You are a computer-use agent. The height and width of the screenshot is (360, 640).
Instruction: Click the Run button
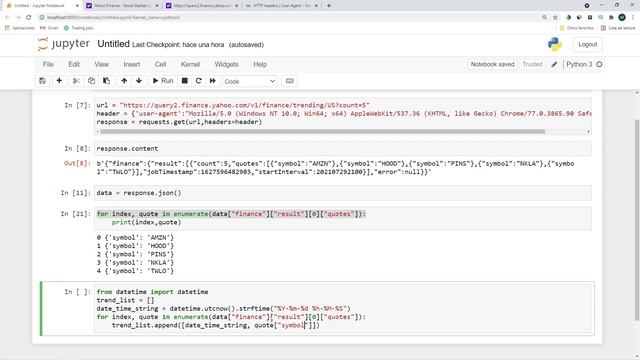pyautogui.click(x=163, y=81)
